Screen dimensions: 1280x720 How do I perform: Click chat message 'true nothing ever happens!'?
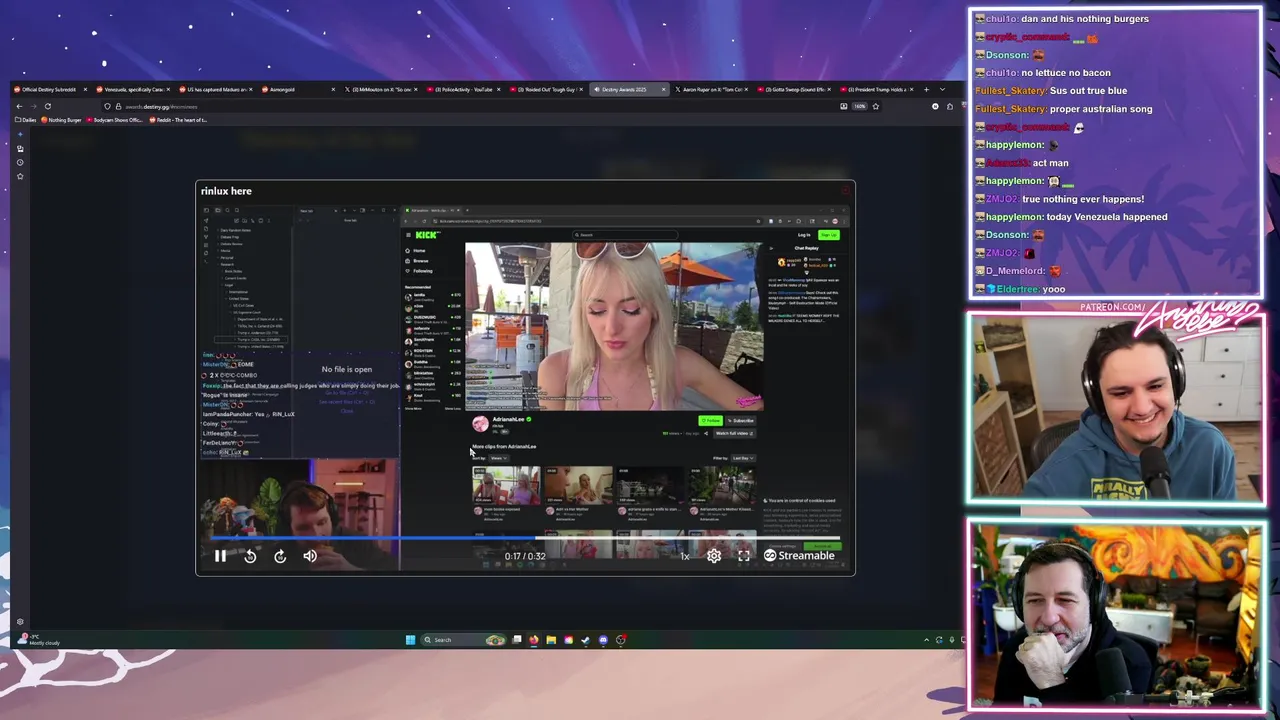point(1083,199)
